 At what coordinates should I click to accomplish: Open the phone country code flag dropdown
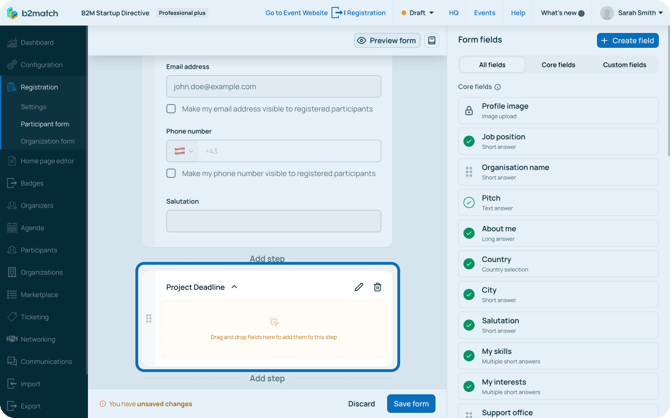184,151
